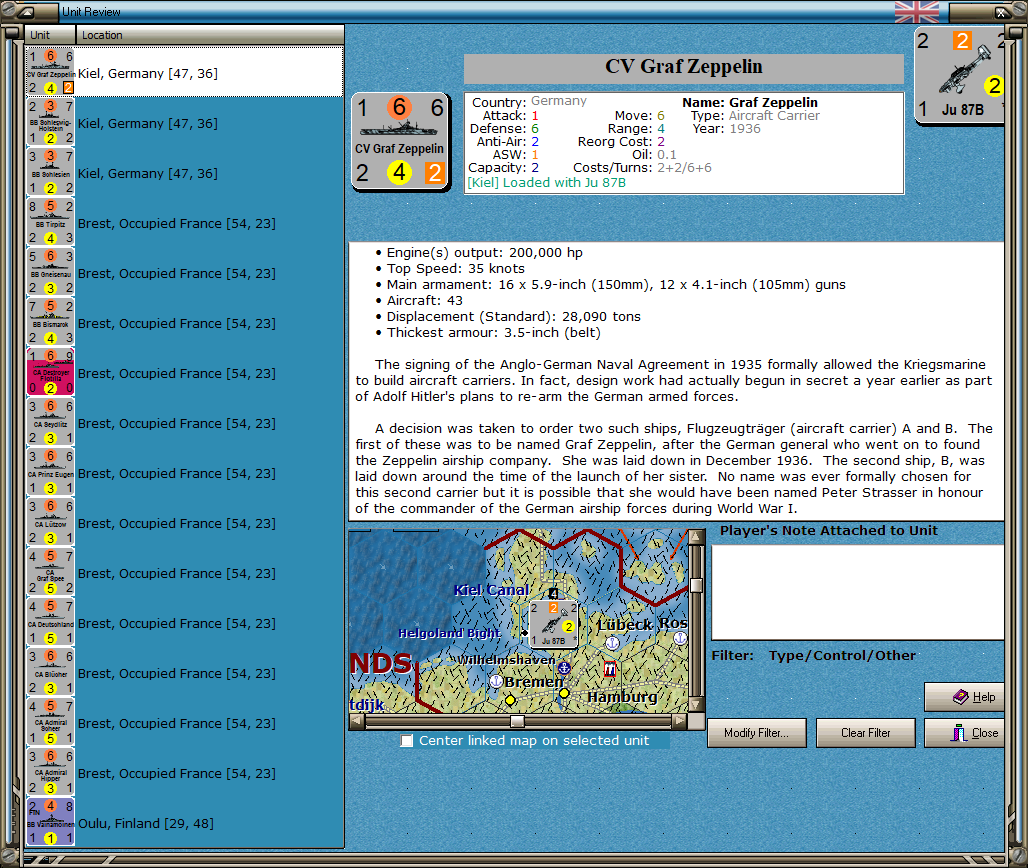1028x868 pixels.
Task: Click the vertical map scrollbar thumb
Action: [696, 585]
